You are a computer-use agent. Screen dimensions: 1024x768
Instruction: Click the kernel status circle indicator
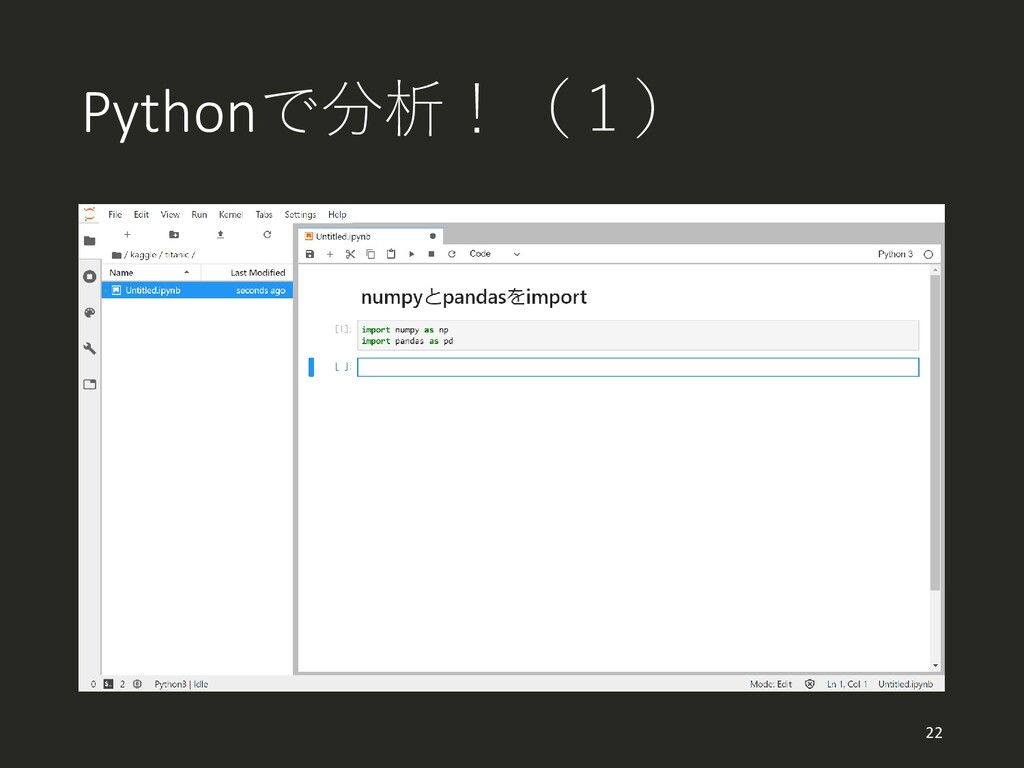tap(929, 255)
